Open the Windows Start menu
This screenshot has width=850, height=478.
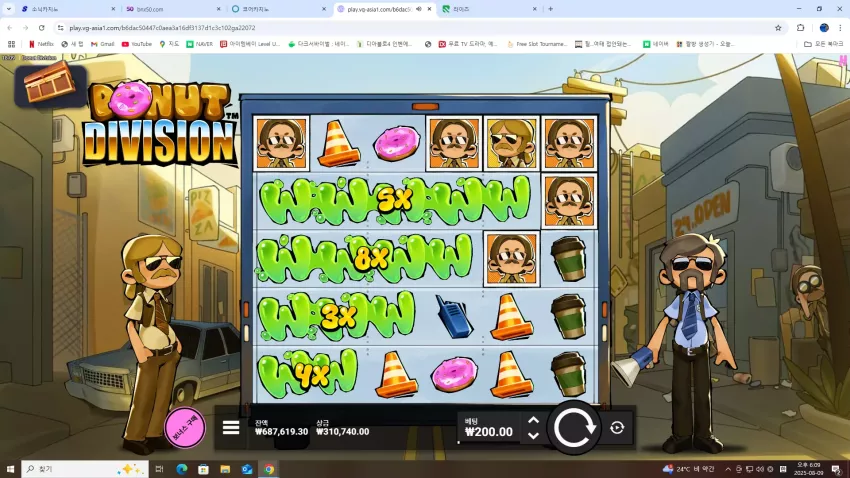(10, 469)
